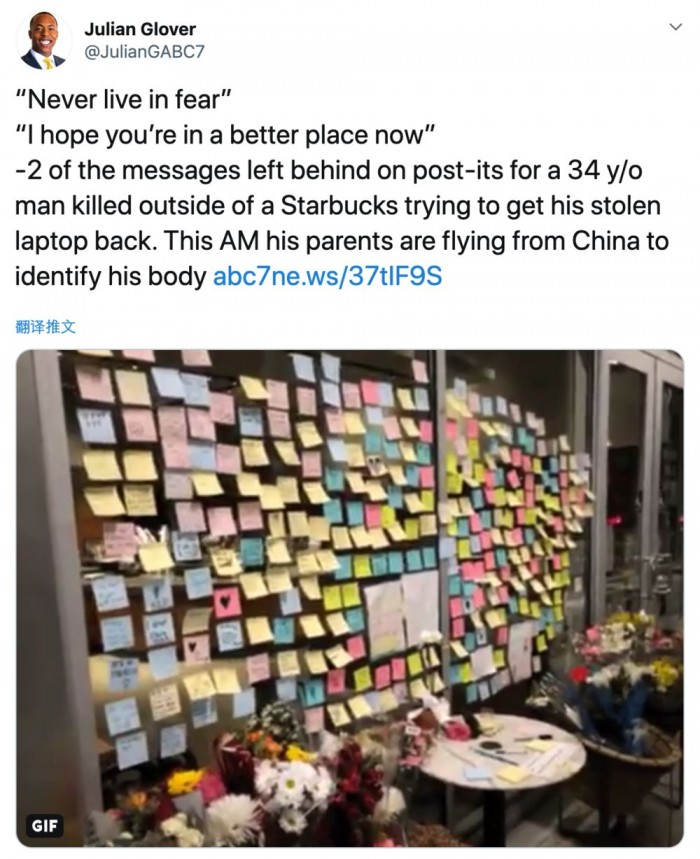
Task: Open the abc7ne.ws/37tIF9S link
Action: point(327,275)
